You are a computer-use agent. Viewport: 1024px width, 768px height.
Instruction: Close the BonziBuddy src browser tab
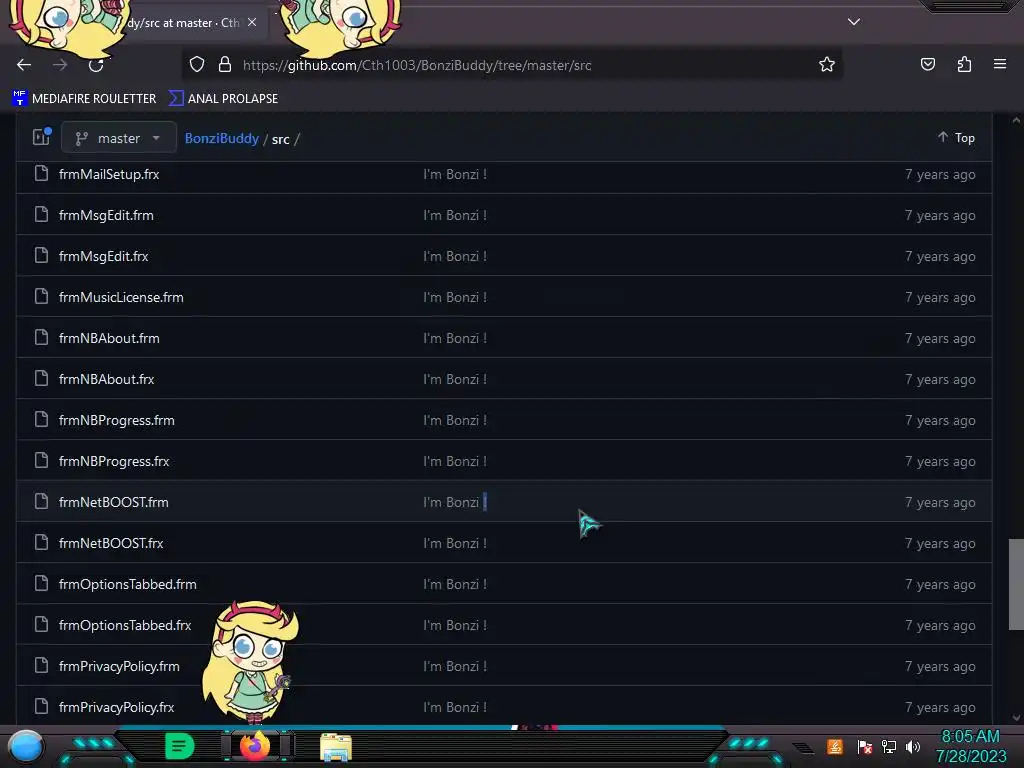click(252, 22)
